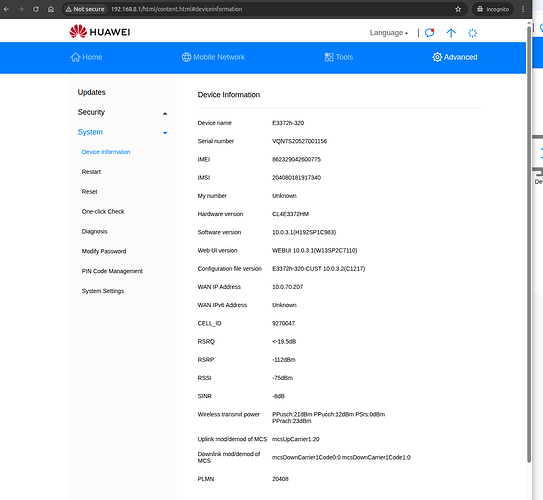Click the WAN IPv6 Address label
Image resolution: width=543 pixels, height=500 pixels.
coord(222,305)
